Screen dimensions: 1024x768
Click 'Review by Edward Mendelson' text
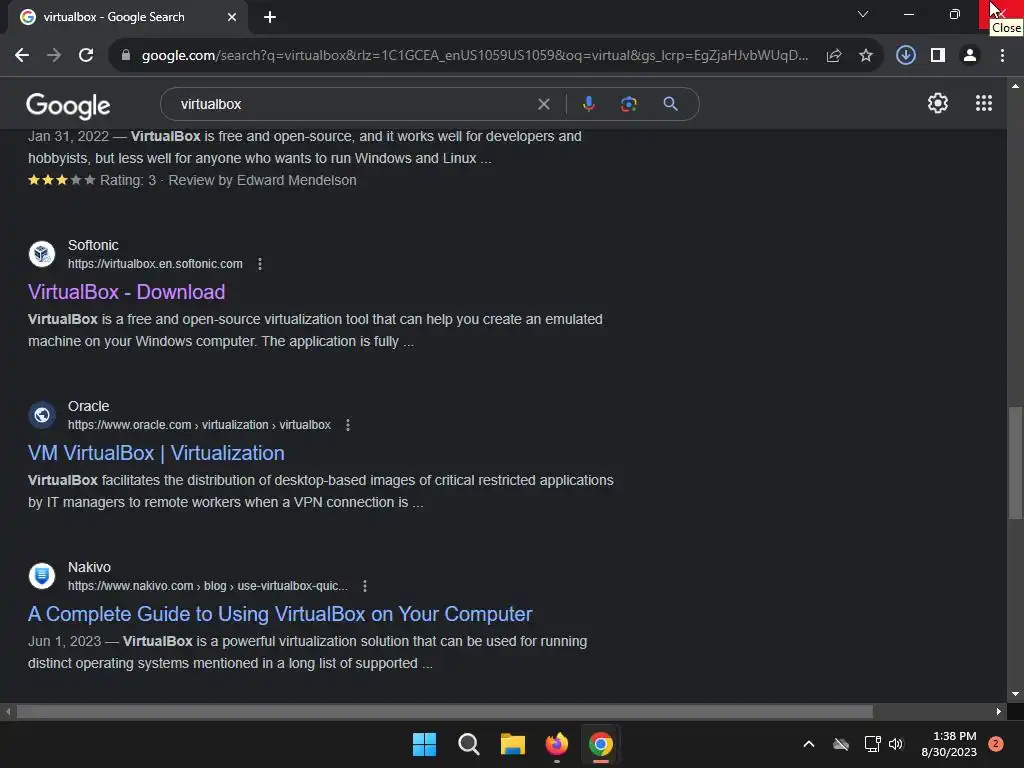click(263, 180)
